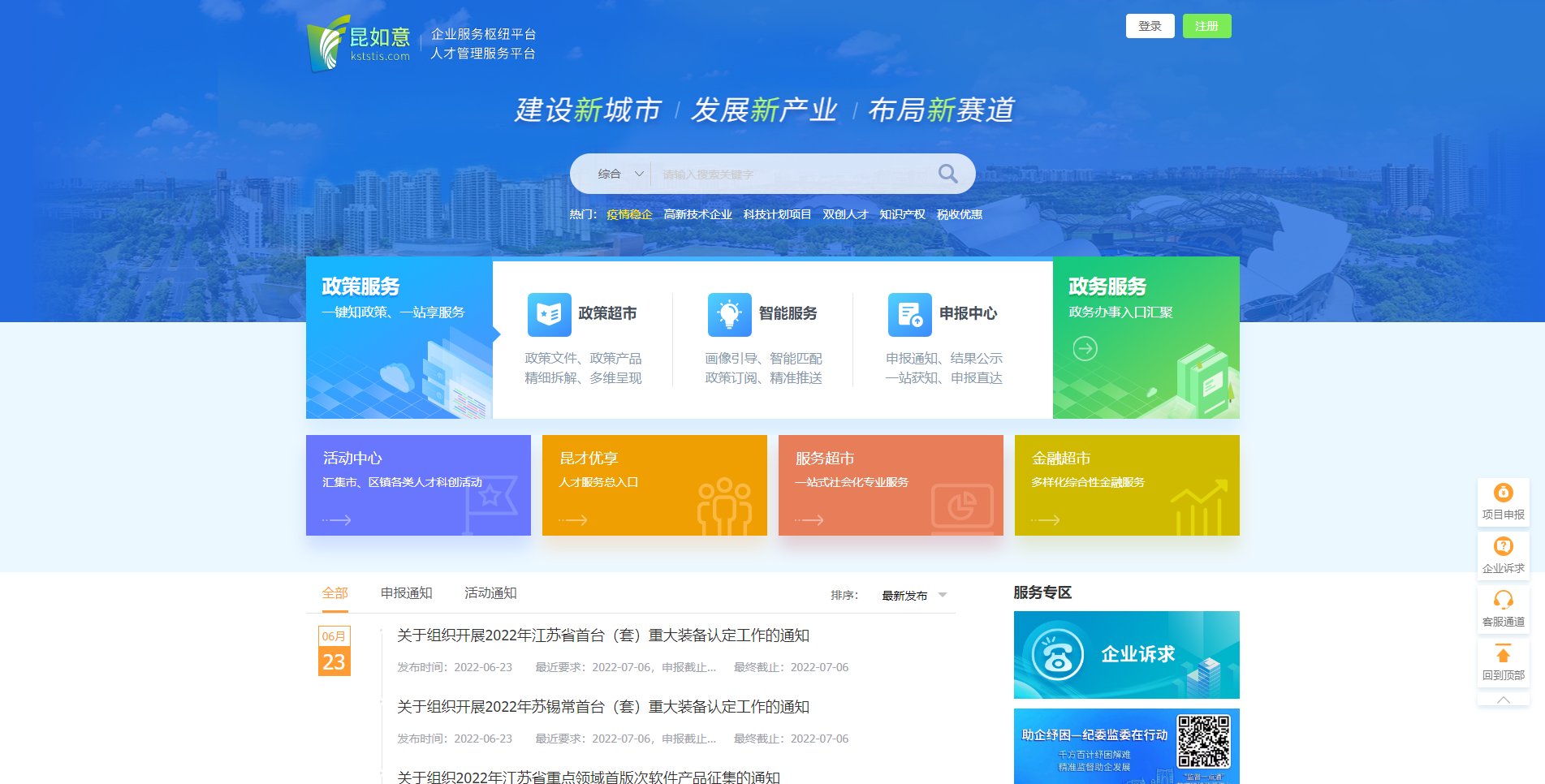Image resolution: width=1545 pixels, height=784 pixels.
Task: Open the 智能服务 lightbulb icon
Action: (729, 315)
